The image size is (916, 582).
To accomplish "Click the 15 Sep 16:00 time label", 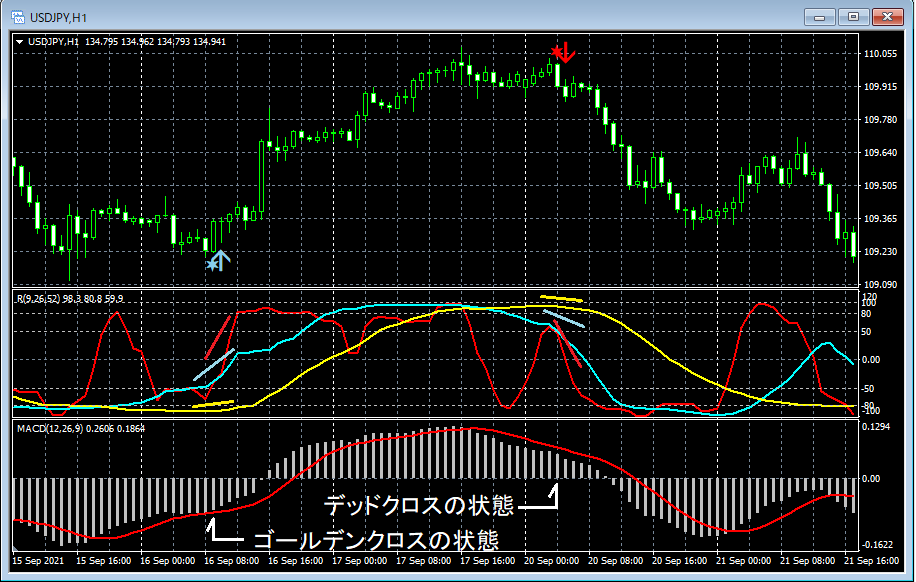I will (x=103, y=560).
